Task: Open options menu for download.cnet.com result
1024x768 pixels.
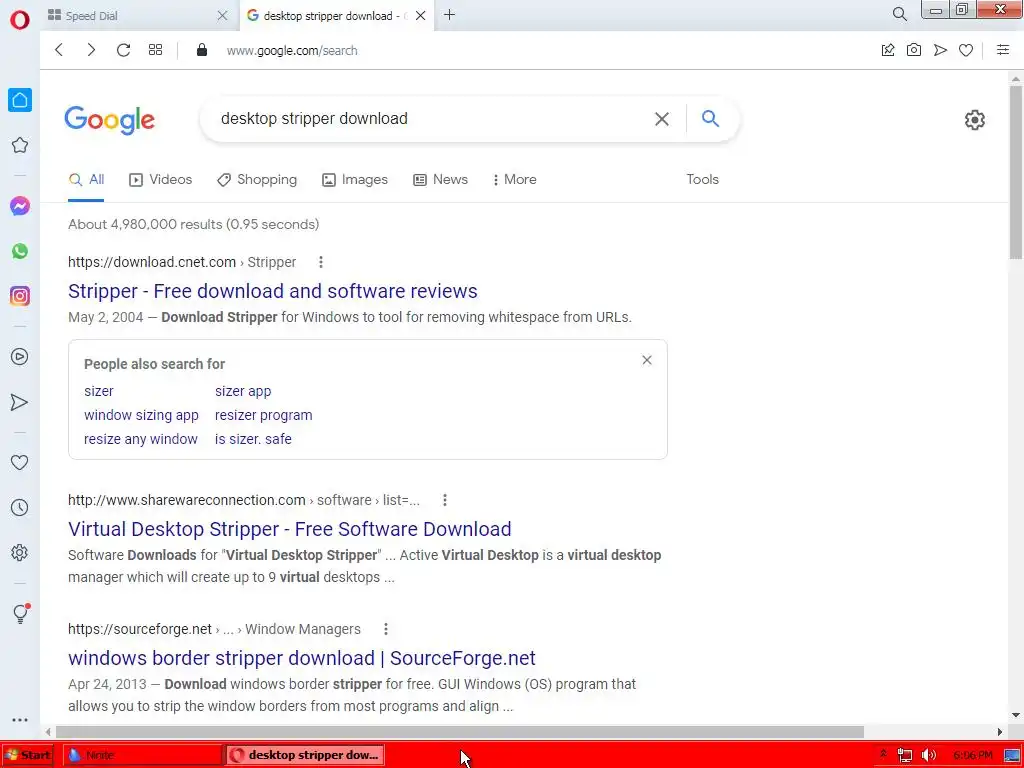Action: click(321, 262)
